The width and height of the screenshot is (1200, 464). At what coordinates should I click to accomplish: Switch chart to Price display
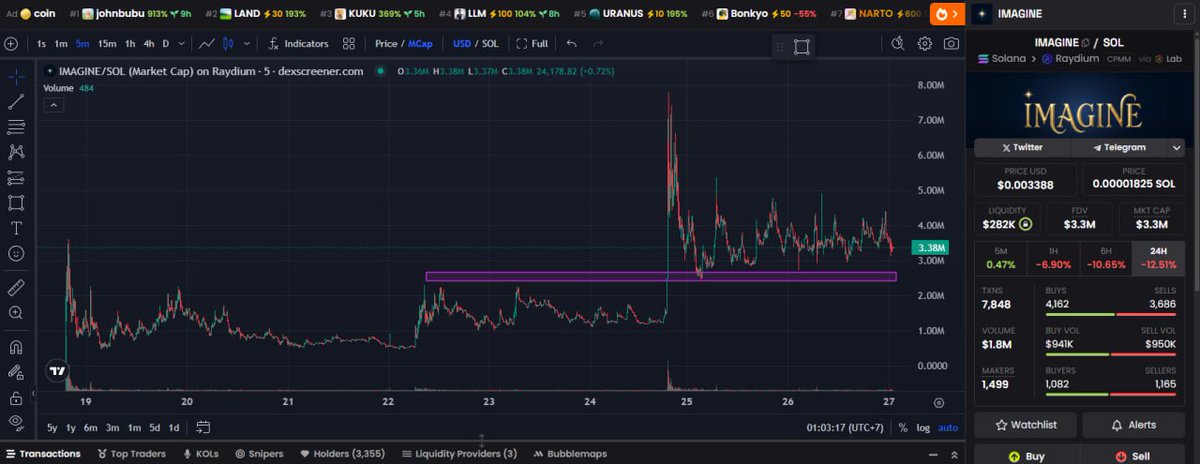click(385, 44)
